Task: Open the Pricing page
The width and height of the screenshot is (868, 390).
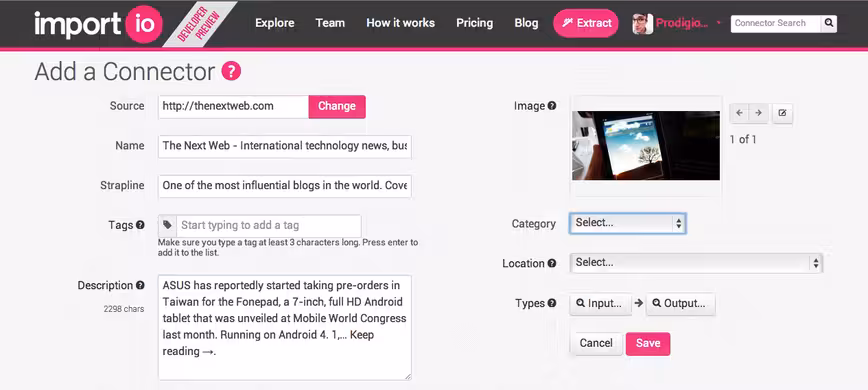Action: 474,23
